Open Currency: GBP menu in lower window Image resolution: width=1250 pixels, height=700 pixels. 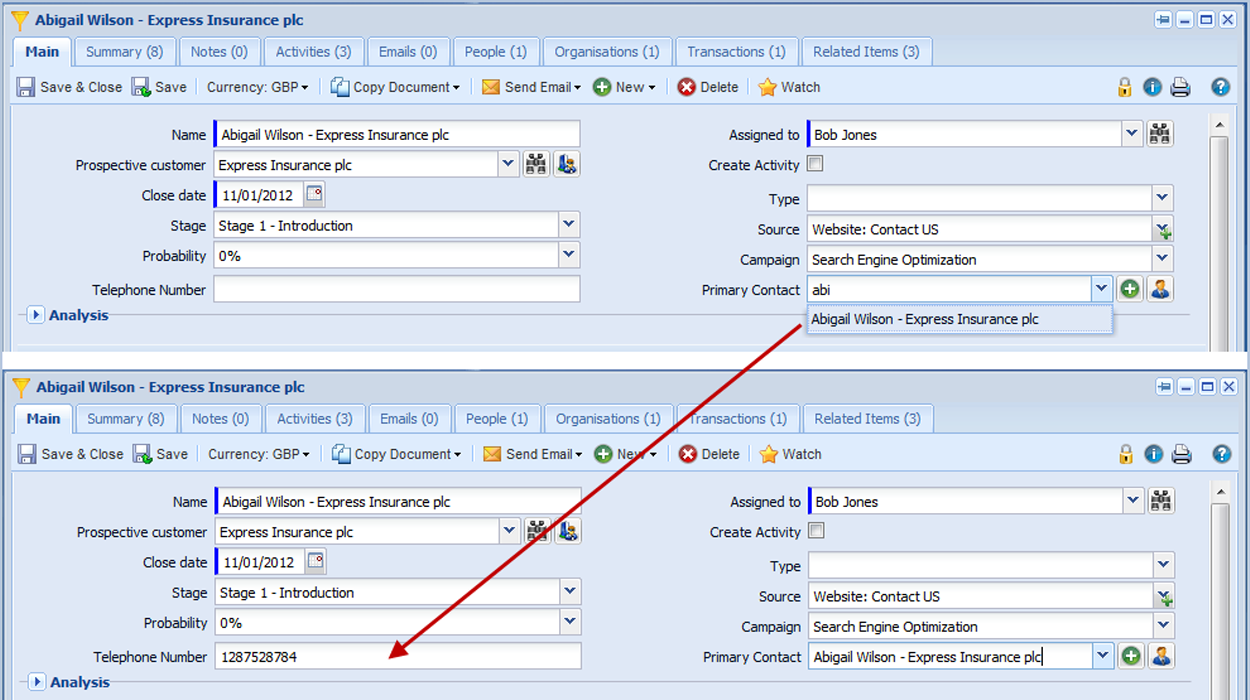coord(259,454)
